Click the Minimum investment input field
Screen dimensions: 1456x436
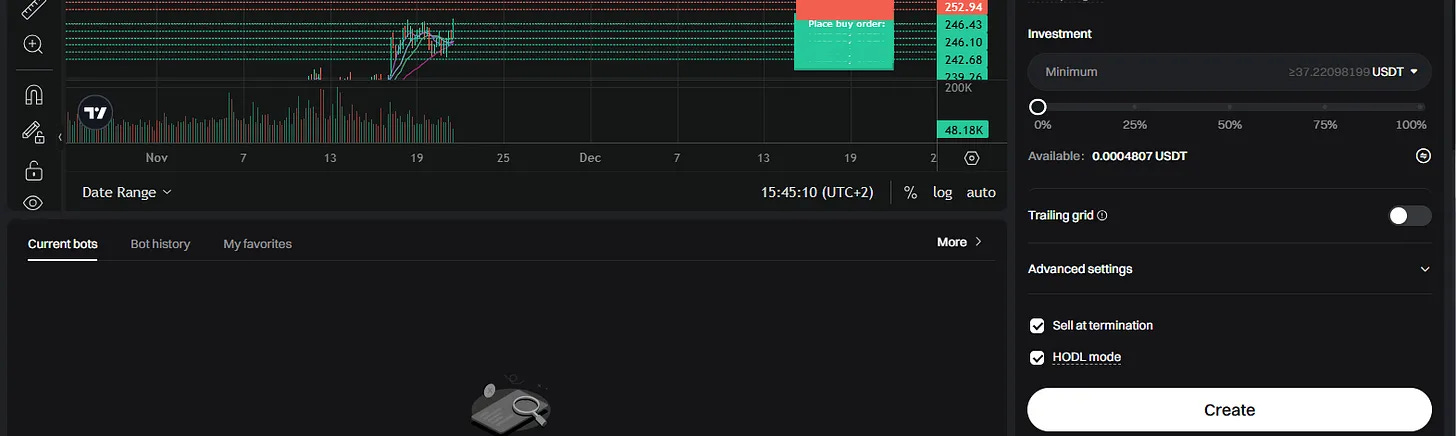pos(1229,72)
